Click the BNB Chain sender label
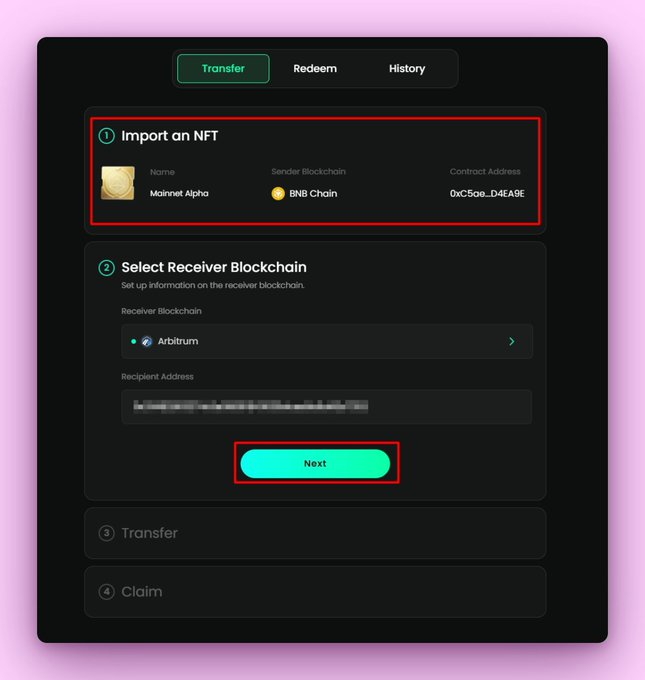Screen dimensions: 645x680 (313, 193)
